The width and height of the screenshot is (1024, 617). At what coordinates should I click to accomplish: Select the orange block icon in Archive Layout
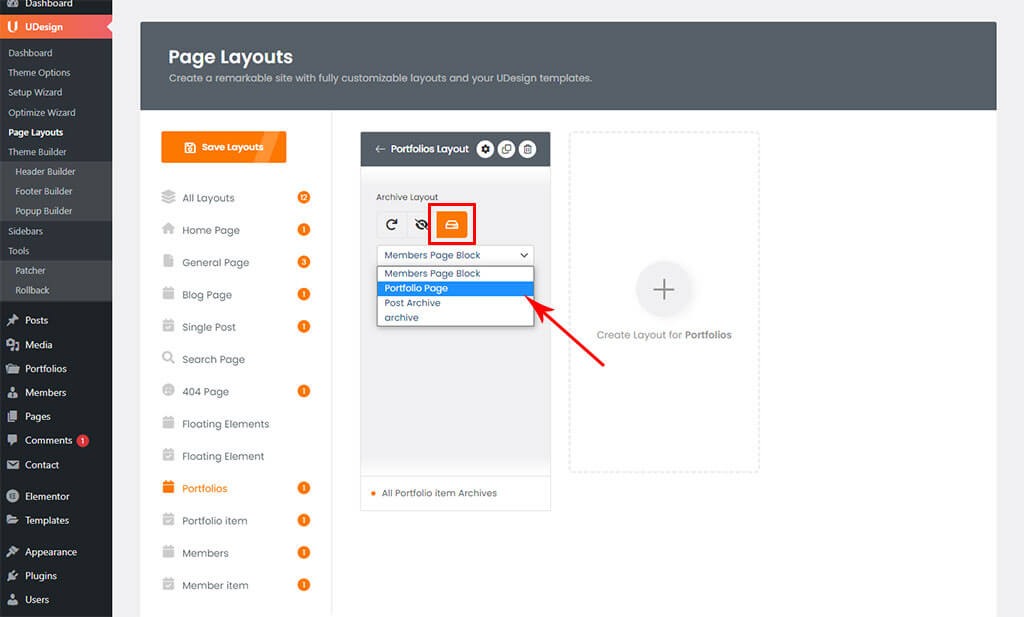452,225
